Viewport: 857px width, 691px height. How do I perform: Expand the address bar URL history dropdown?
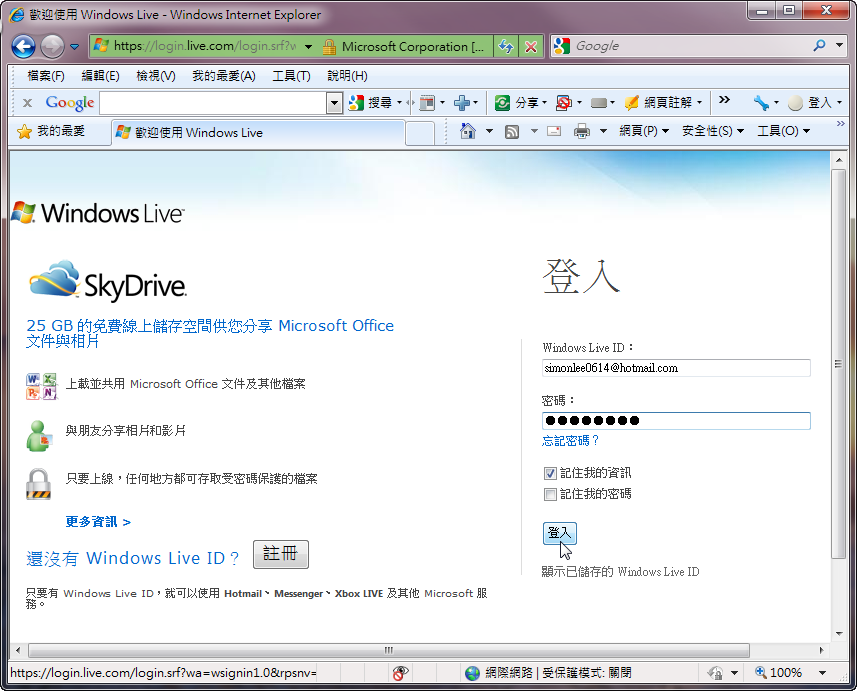(x=308, y=46)
